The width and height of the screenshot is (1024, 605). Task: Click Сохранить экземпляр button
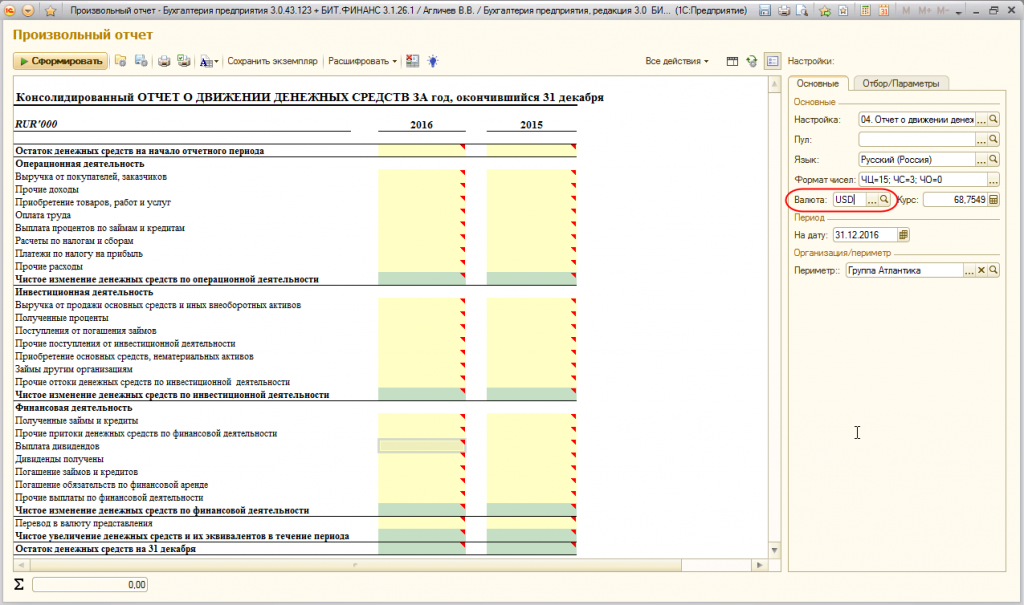(272, 61)
